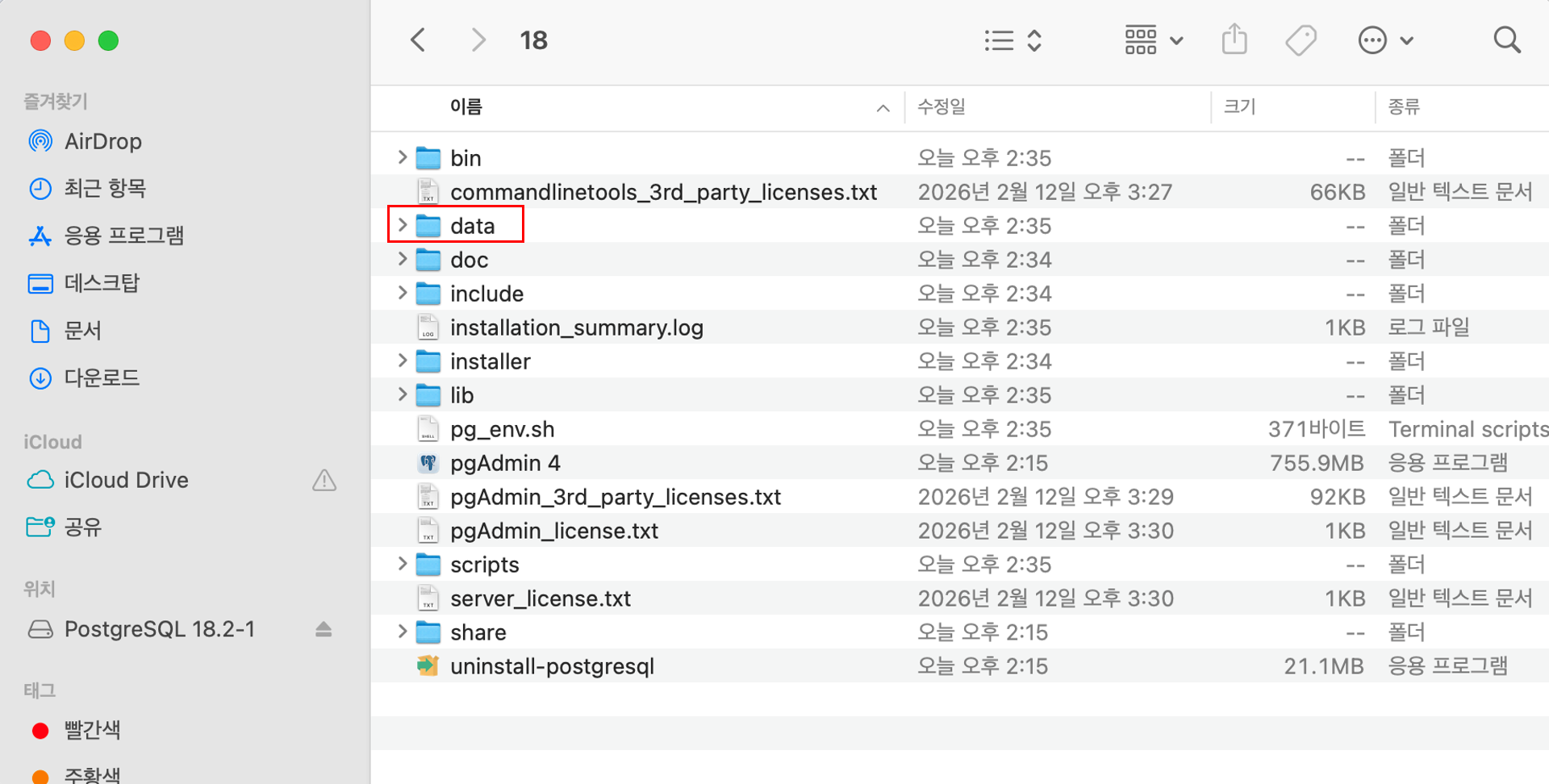Expand the doc folder
Screen dimensions: 1549x784
point(401,259)
